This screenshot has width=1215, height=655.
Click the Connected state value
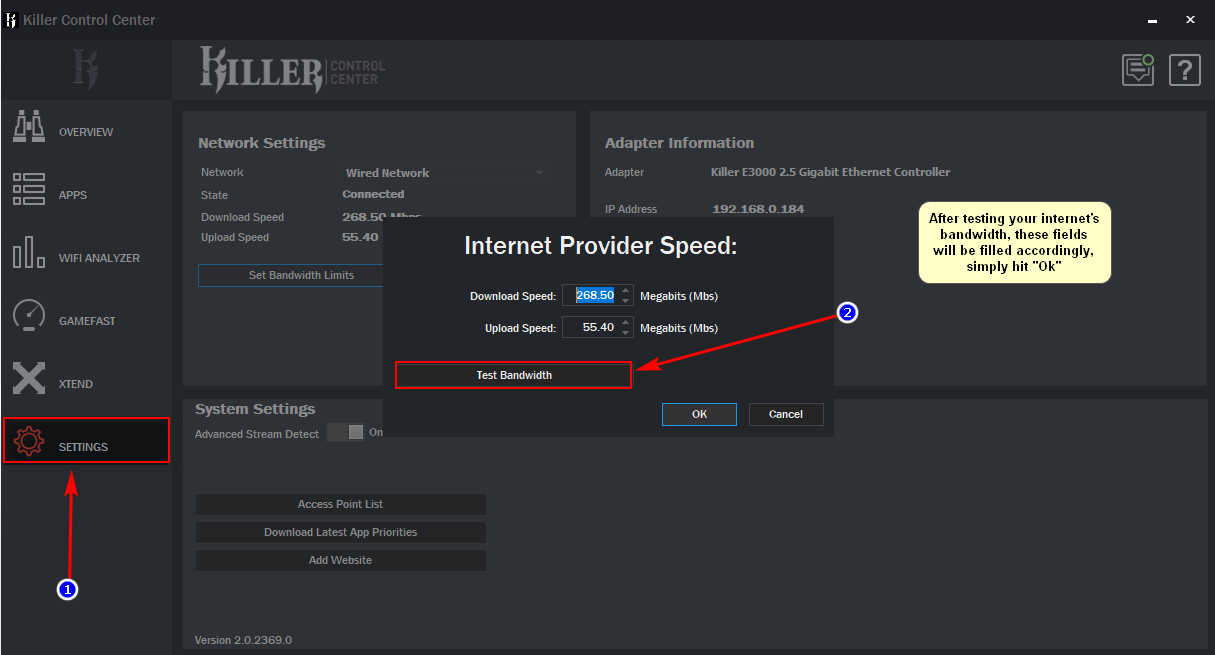coord(373,194)
